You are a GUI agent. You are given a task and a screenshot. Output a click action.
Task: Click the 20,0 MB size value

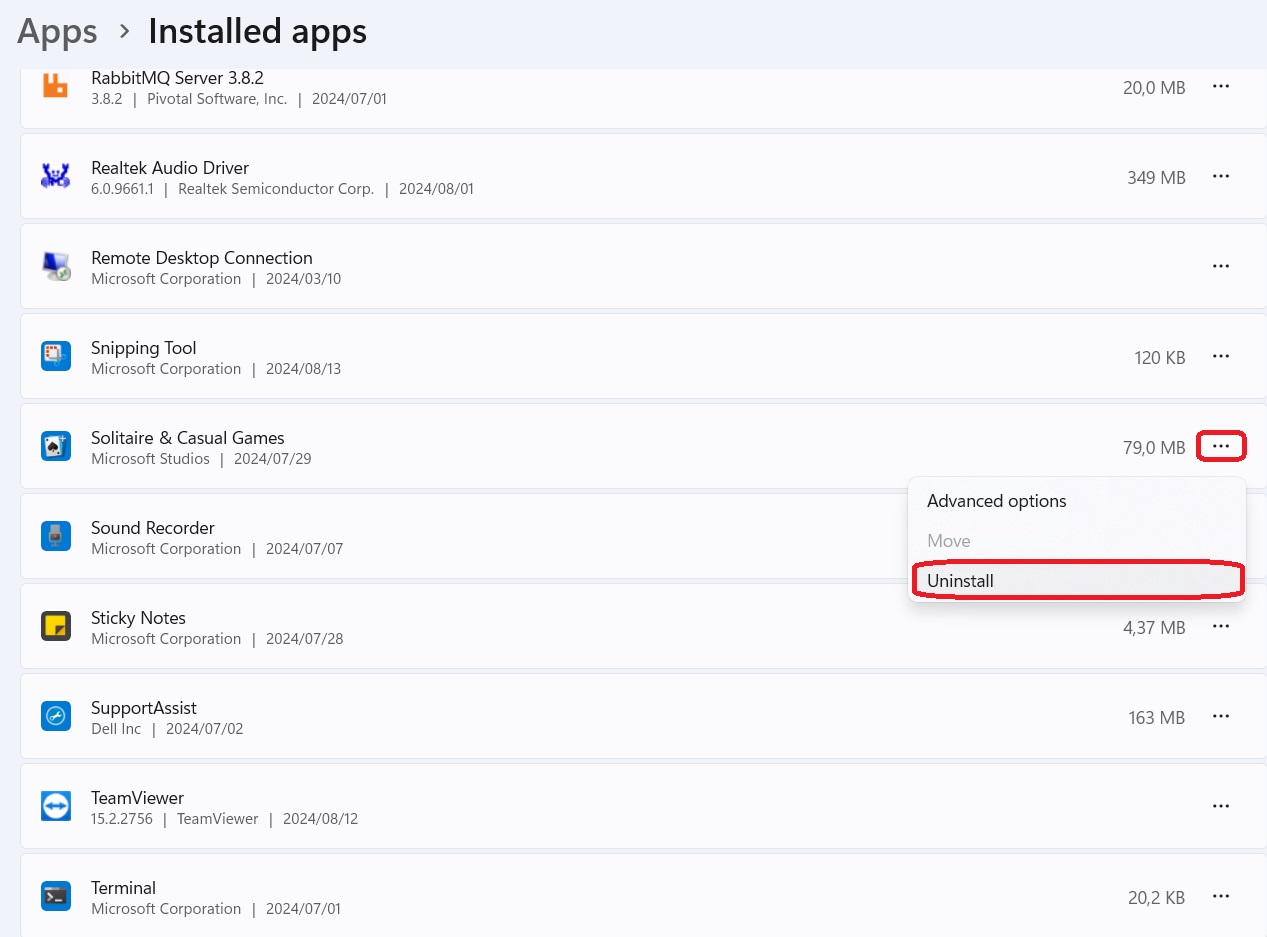1154,88
